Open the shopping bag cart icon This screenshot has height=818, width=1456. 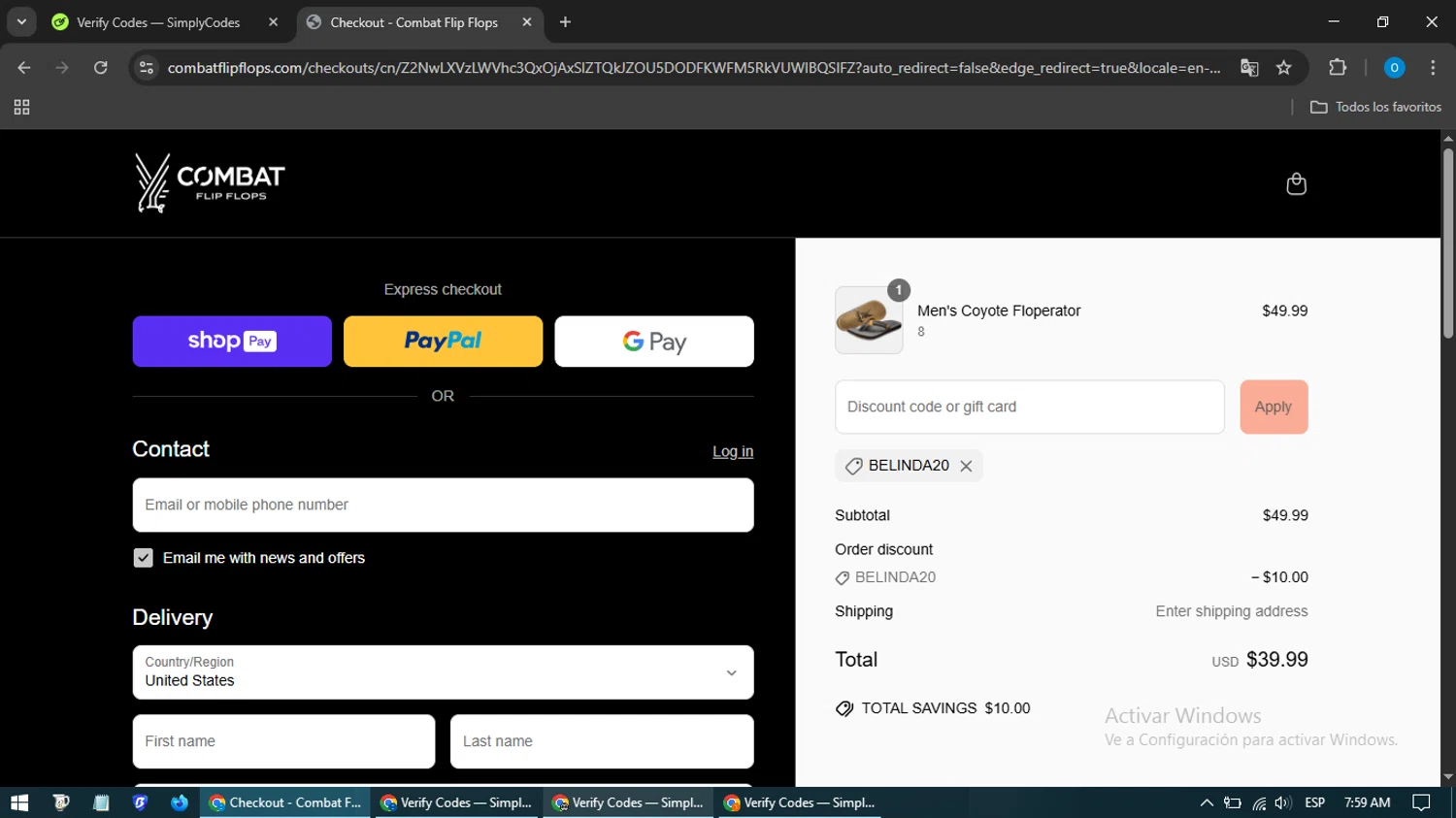(x=1296, y=183)
